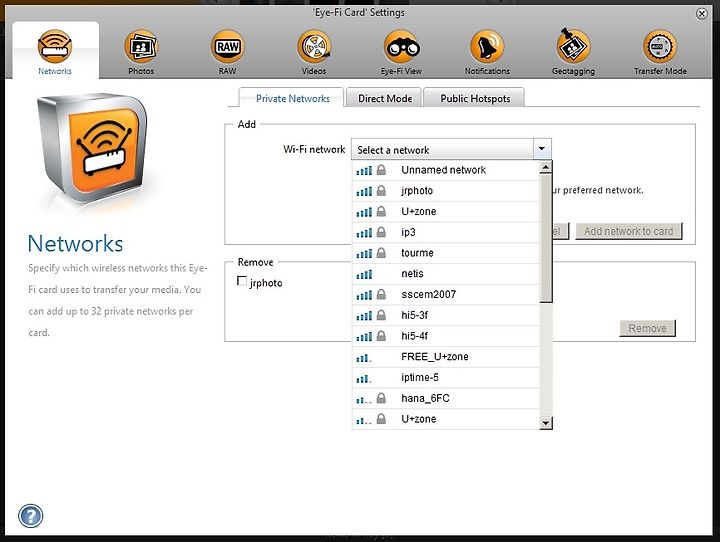The image size is (720, 542).
Task: Select the hi5-3f network entry
Action: point(446,315)
